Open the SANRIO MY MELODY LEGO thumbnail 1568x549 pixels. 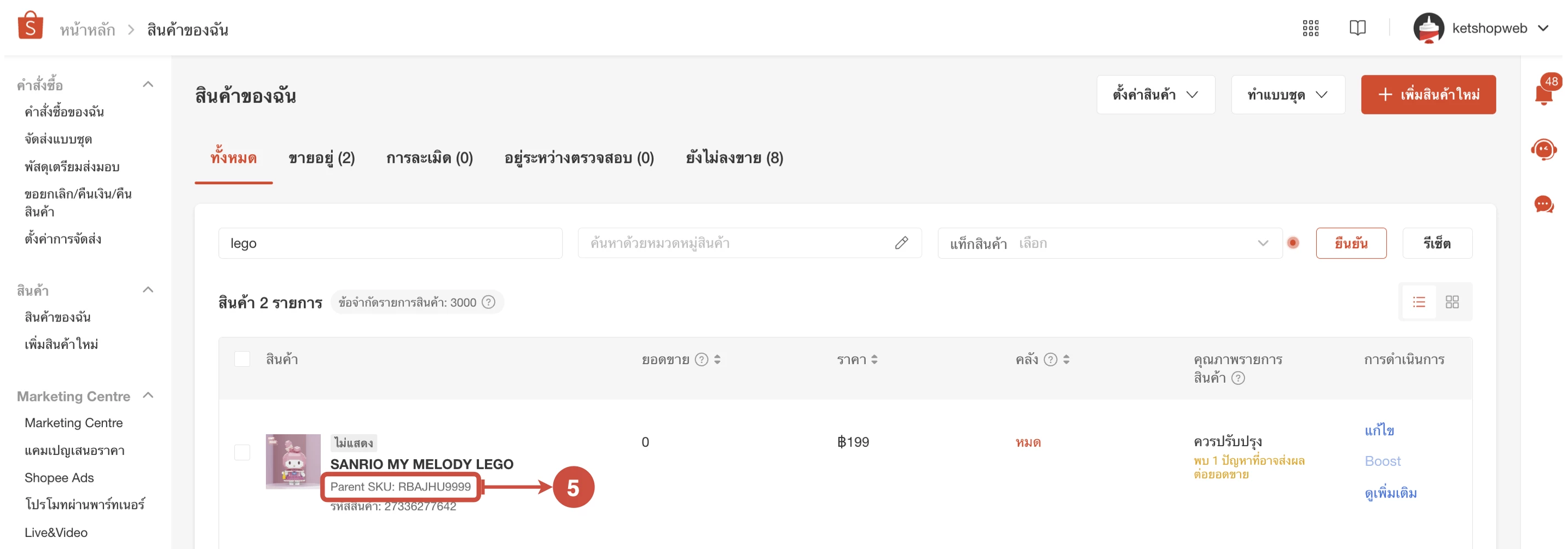tap(293, 461)
